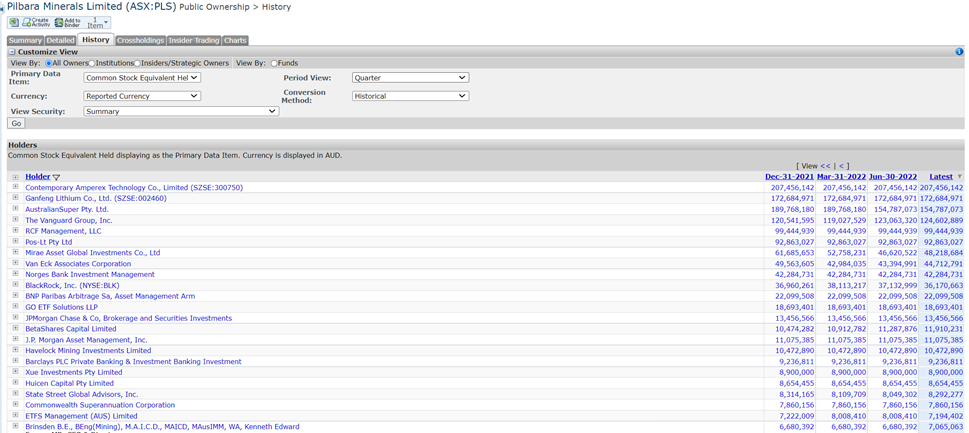The height and width of the screenshot is (433, 969).
Task: Open Huicen Capital Pty Limited link
Action: pos(70,383)
